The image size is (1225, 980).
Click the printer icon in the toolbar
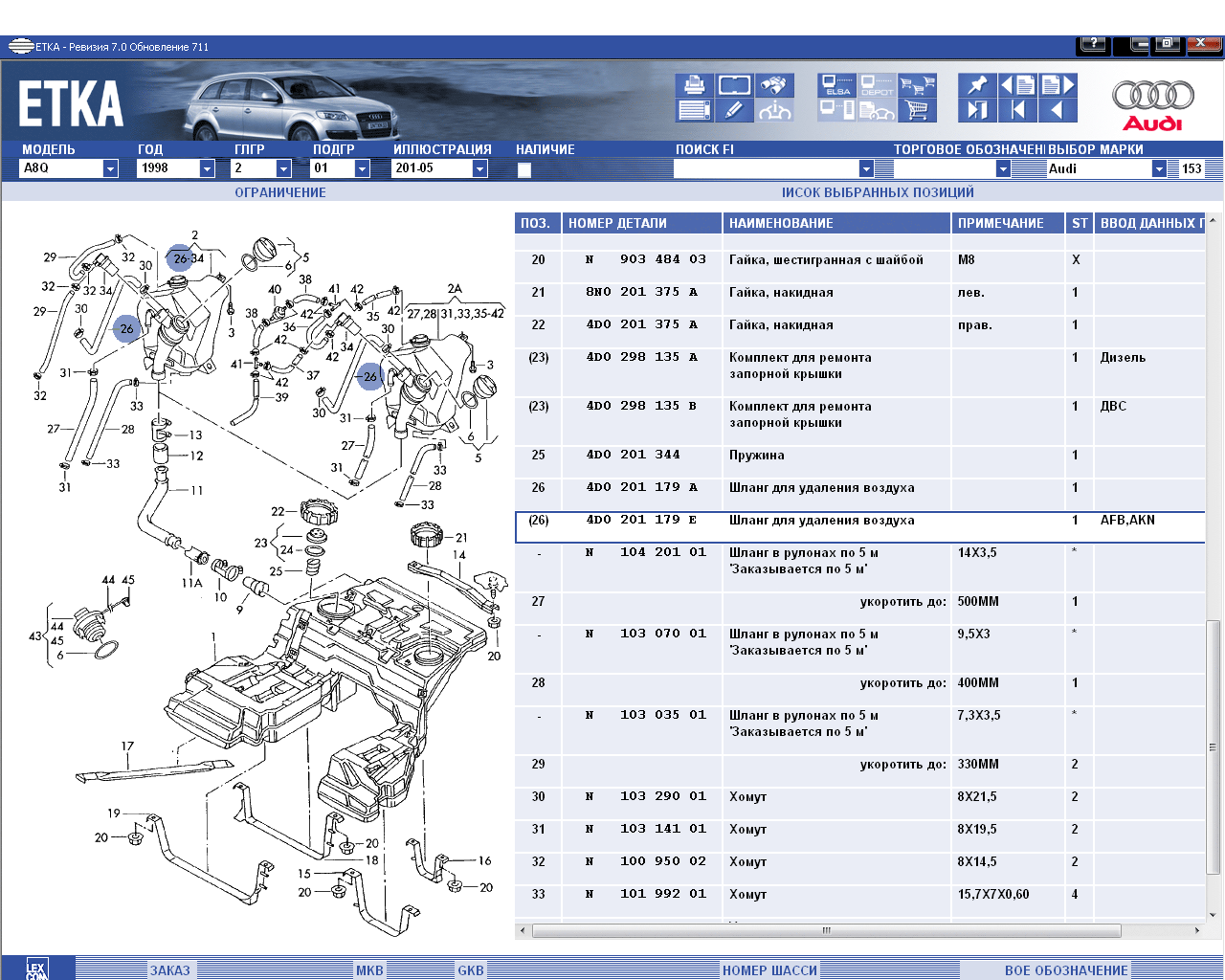pyautogui.click(x=694, y=85)
